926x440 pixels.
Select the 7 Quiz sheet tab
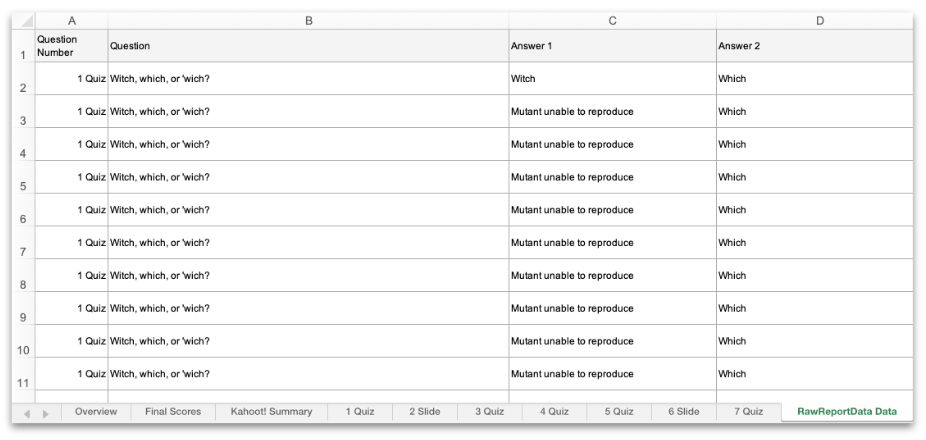[x=748, y=412]
